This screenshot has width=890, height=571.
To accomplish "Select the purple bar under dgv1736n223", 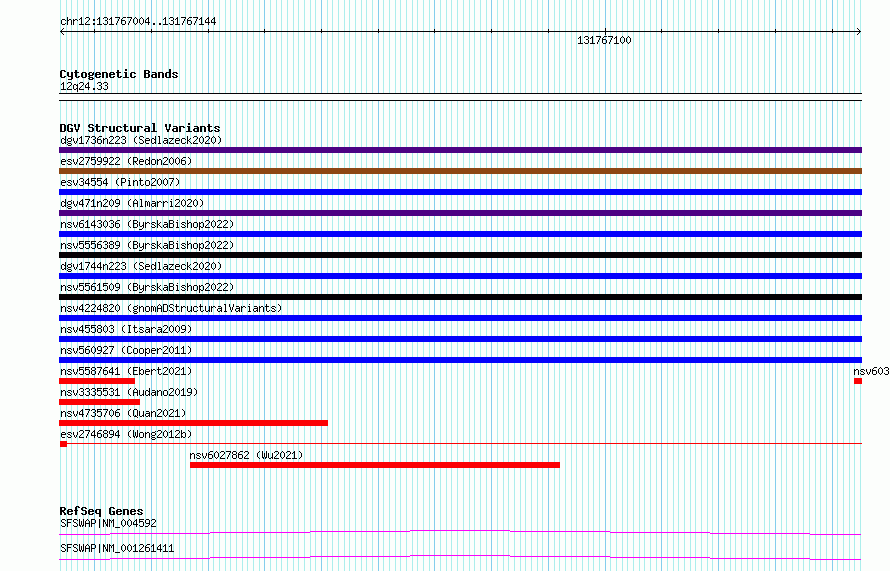I will pyautogui.click(x=460, y=150).
